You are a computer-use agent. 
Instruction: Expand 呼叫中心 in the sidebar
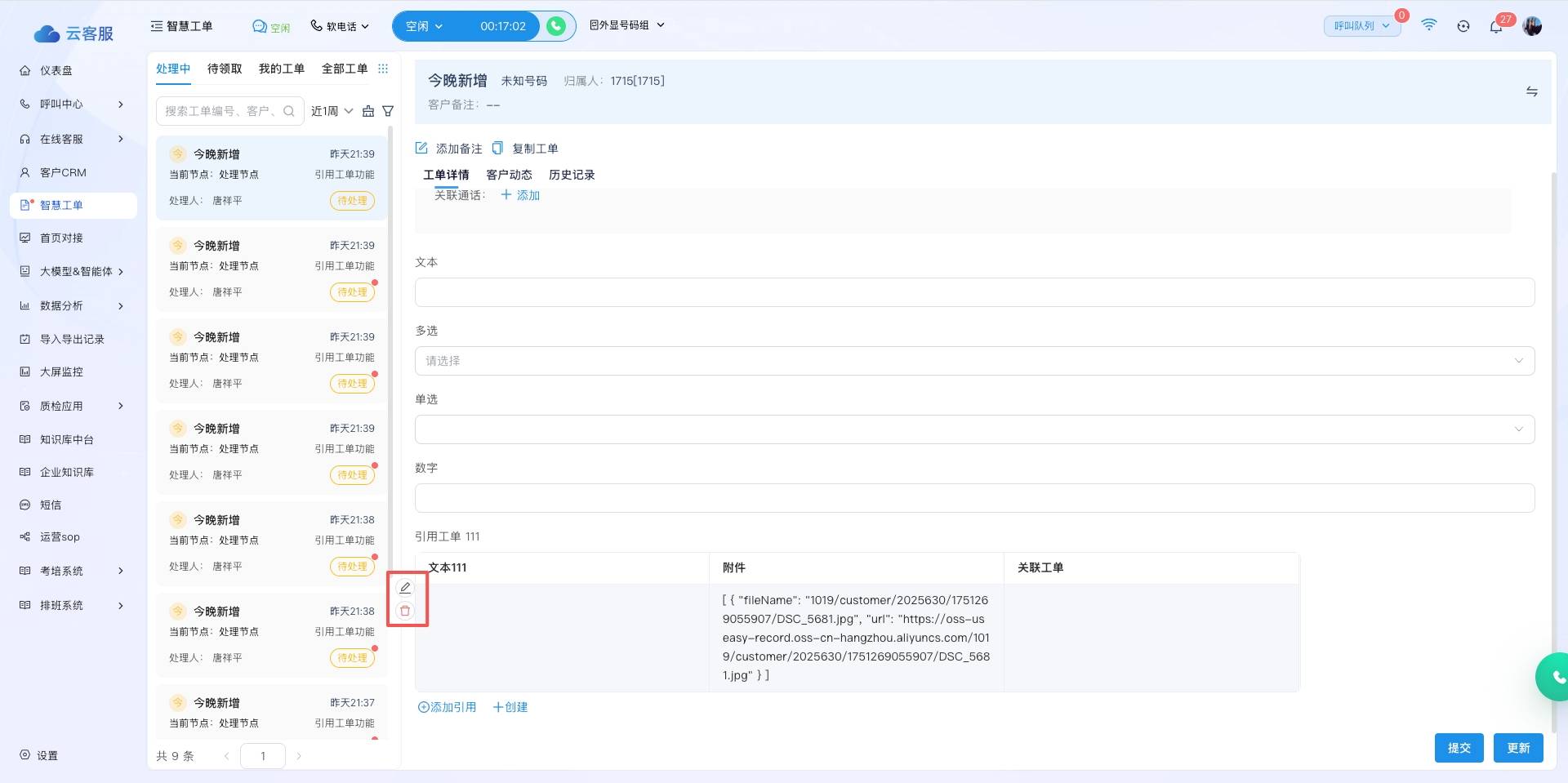73,104
